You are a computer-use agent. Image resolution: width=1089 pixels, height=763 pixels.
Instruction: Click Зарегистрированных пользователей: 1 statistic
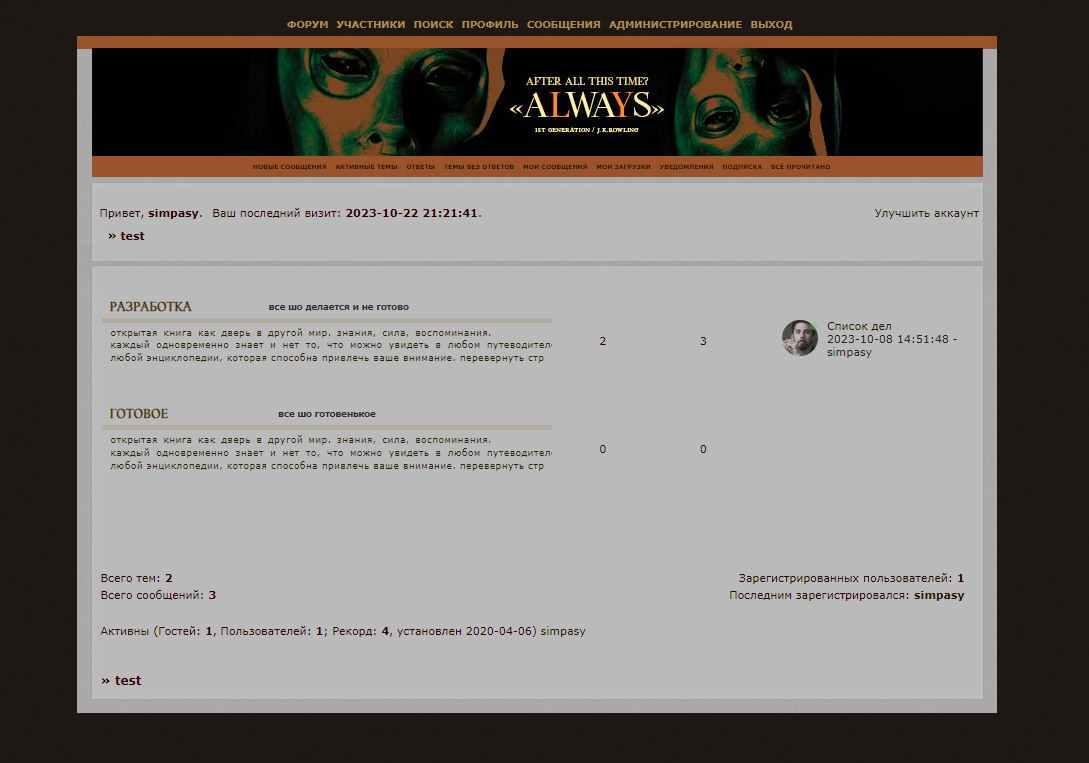851,578
